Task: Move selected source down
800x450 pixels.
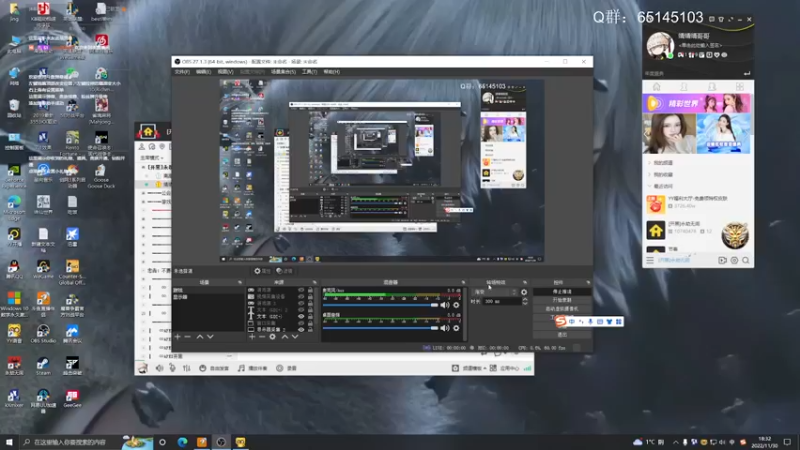Action: click(295, 337)
